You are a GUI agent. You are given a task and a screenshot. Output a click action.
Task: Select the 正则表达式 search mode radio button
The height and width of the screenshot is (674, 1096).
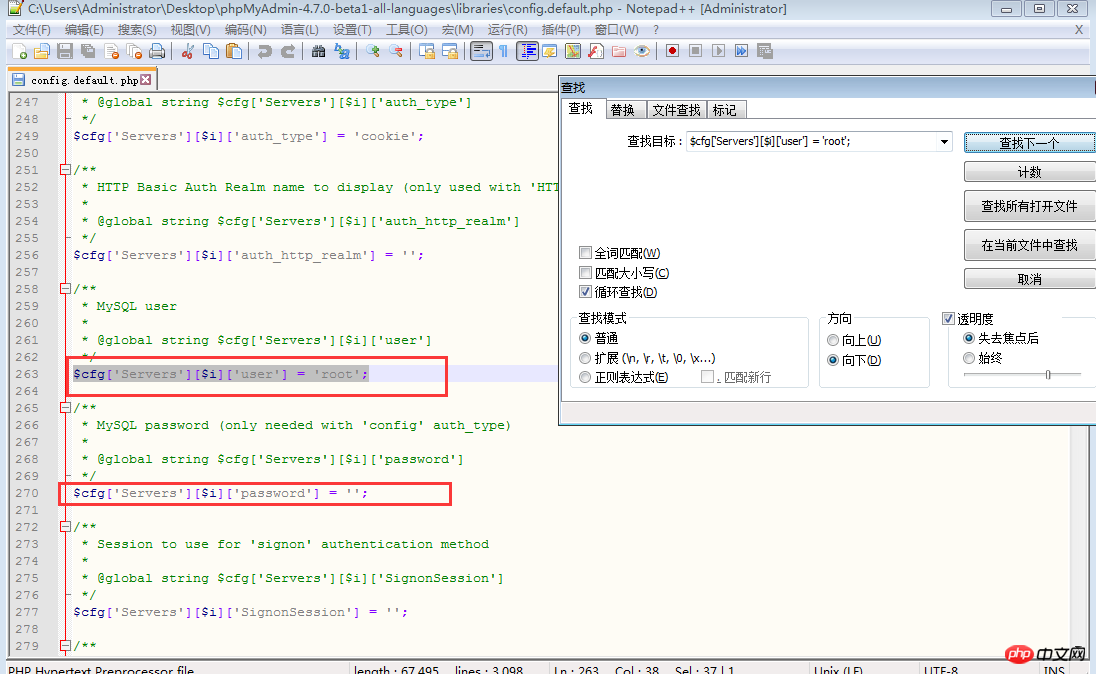pos(586,377)
